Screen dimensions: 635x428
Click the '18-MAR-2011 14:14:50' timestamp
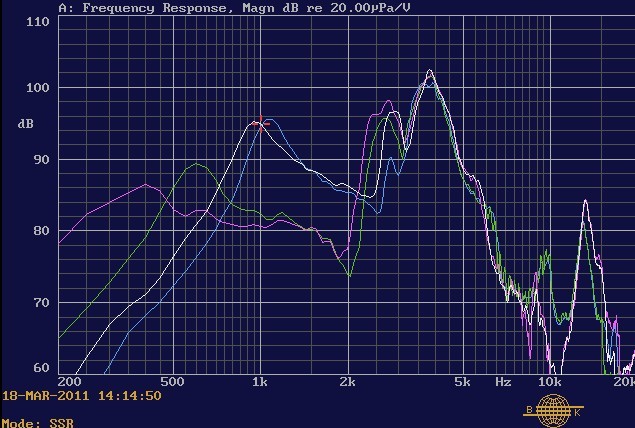point(82,396)
